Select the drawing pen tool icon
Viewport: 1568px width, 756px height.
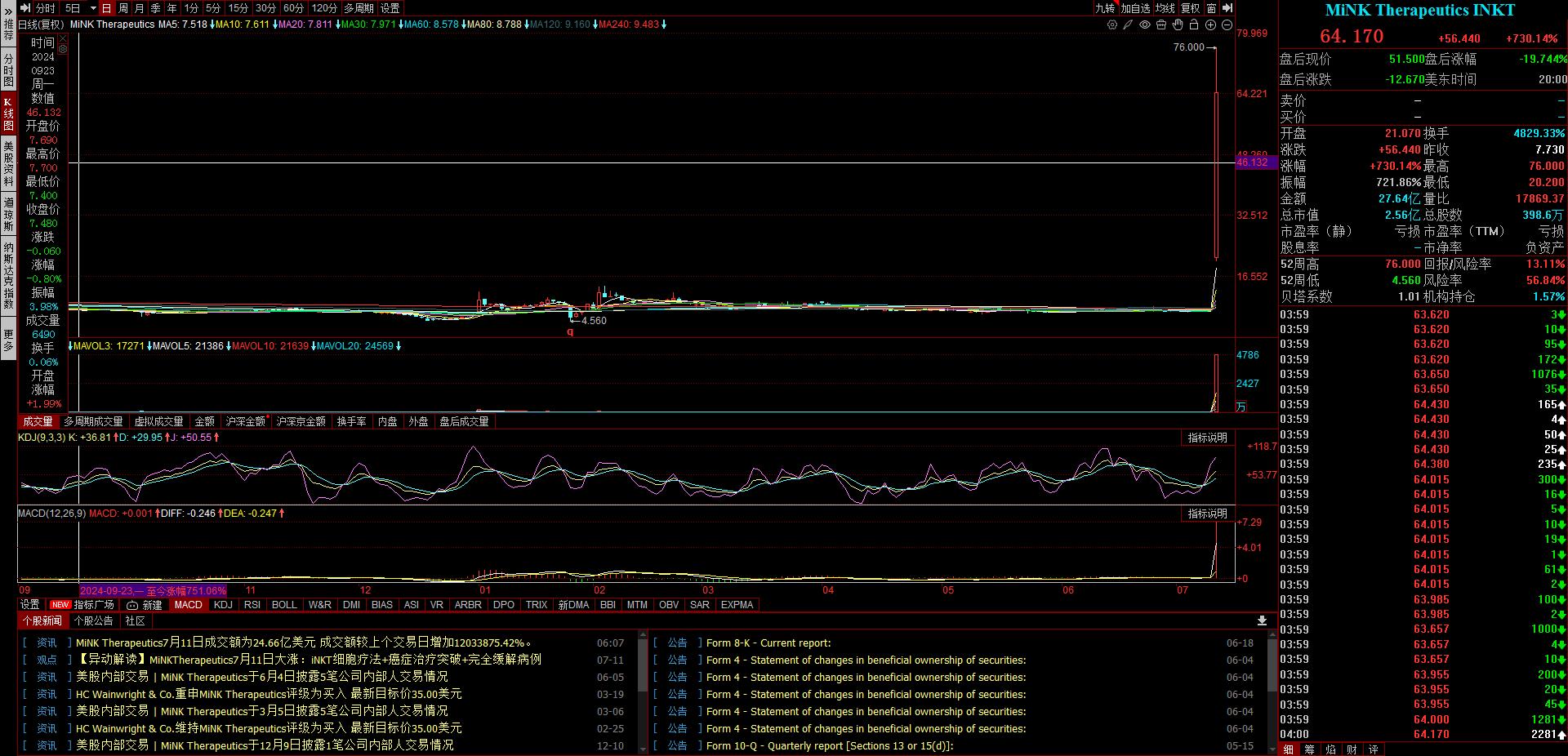click(1128, 24)
